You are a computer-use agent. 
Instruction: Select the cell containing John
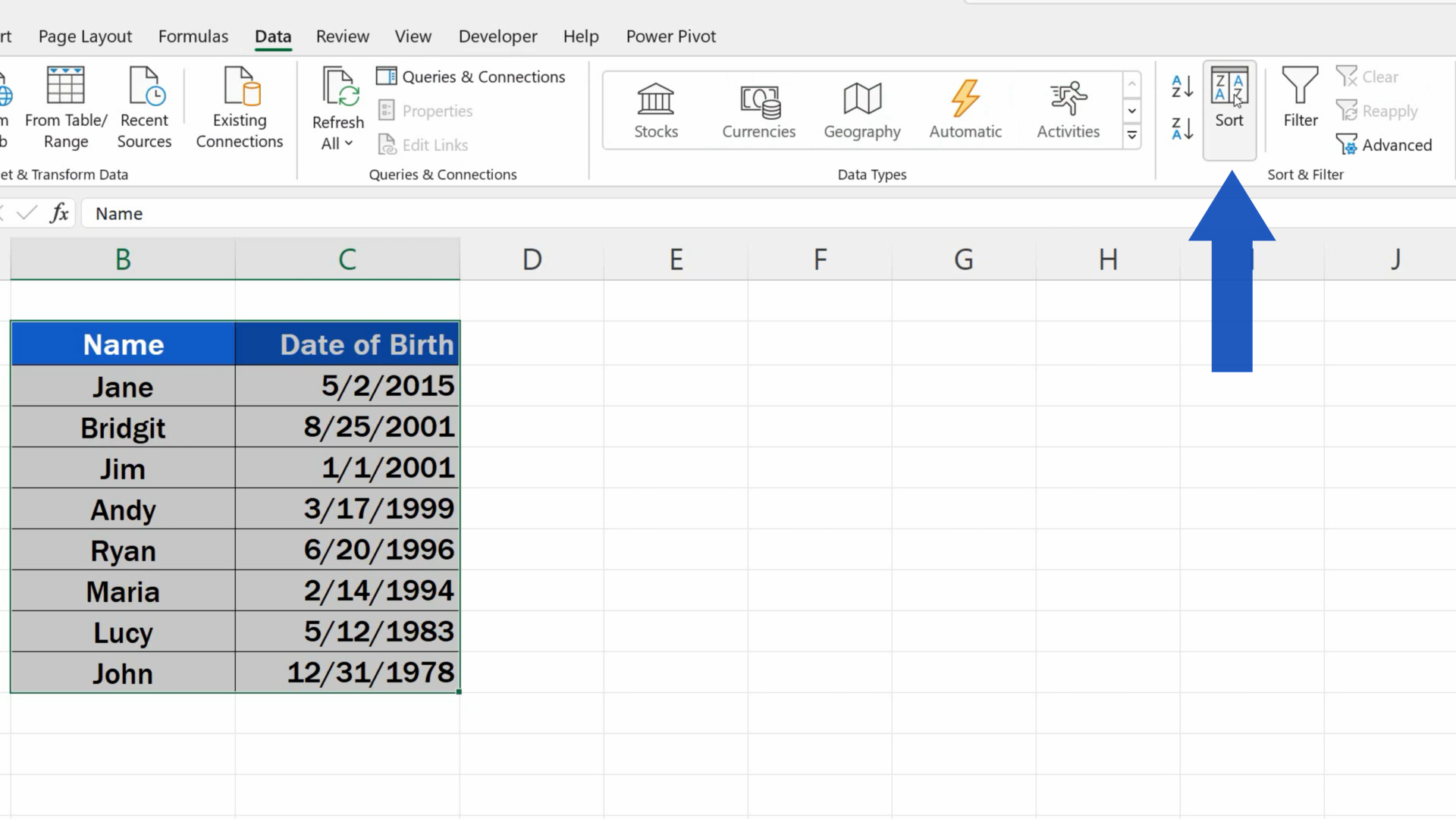[x=122, y=673]
